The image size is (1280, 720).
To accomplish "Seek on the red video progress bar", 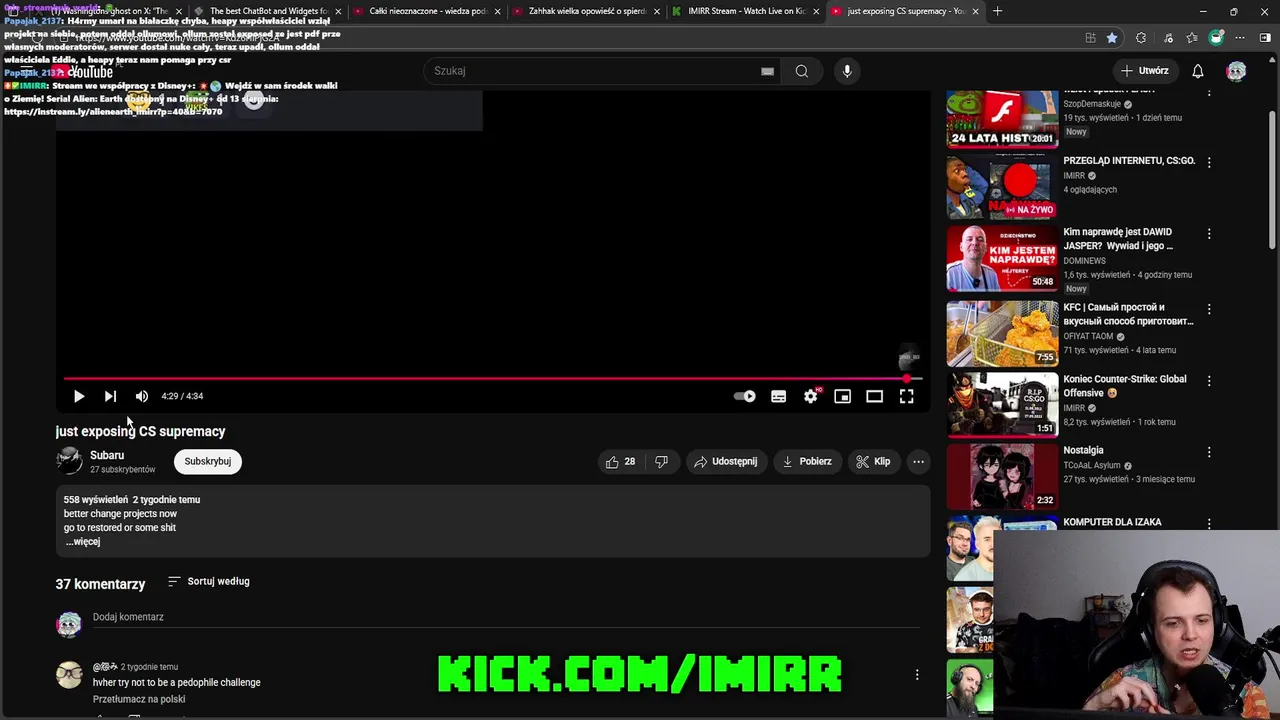I will (x=491, y=378).
